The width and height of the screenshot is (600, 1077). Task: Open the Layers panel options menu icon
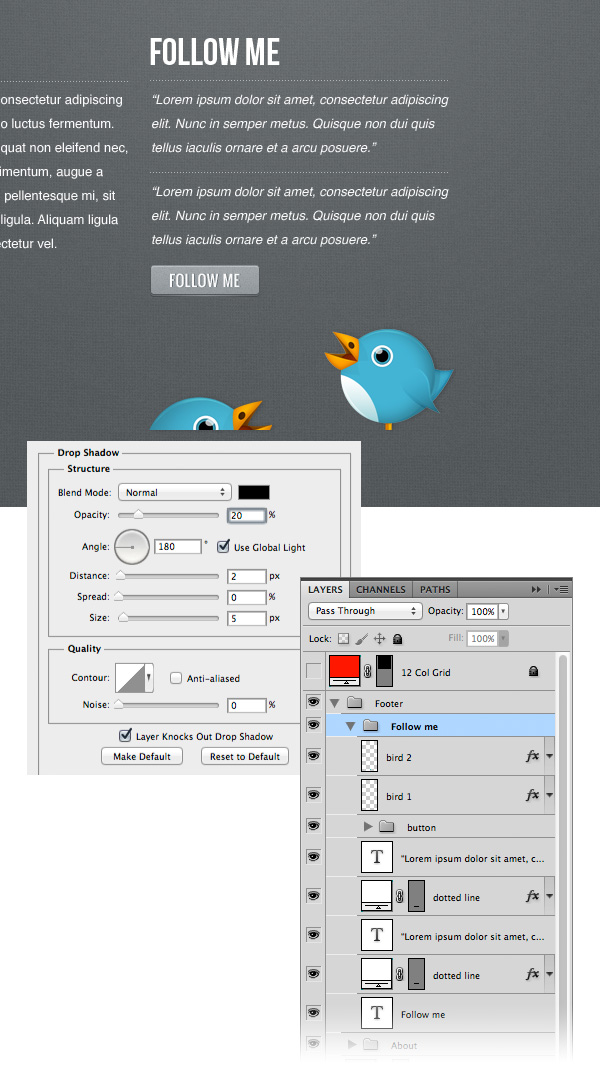click(562, 589)
